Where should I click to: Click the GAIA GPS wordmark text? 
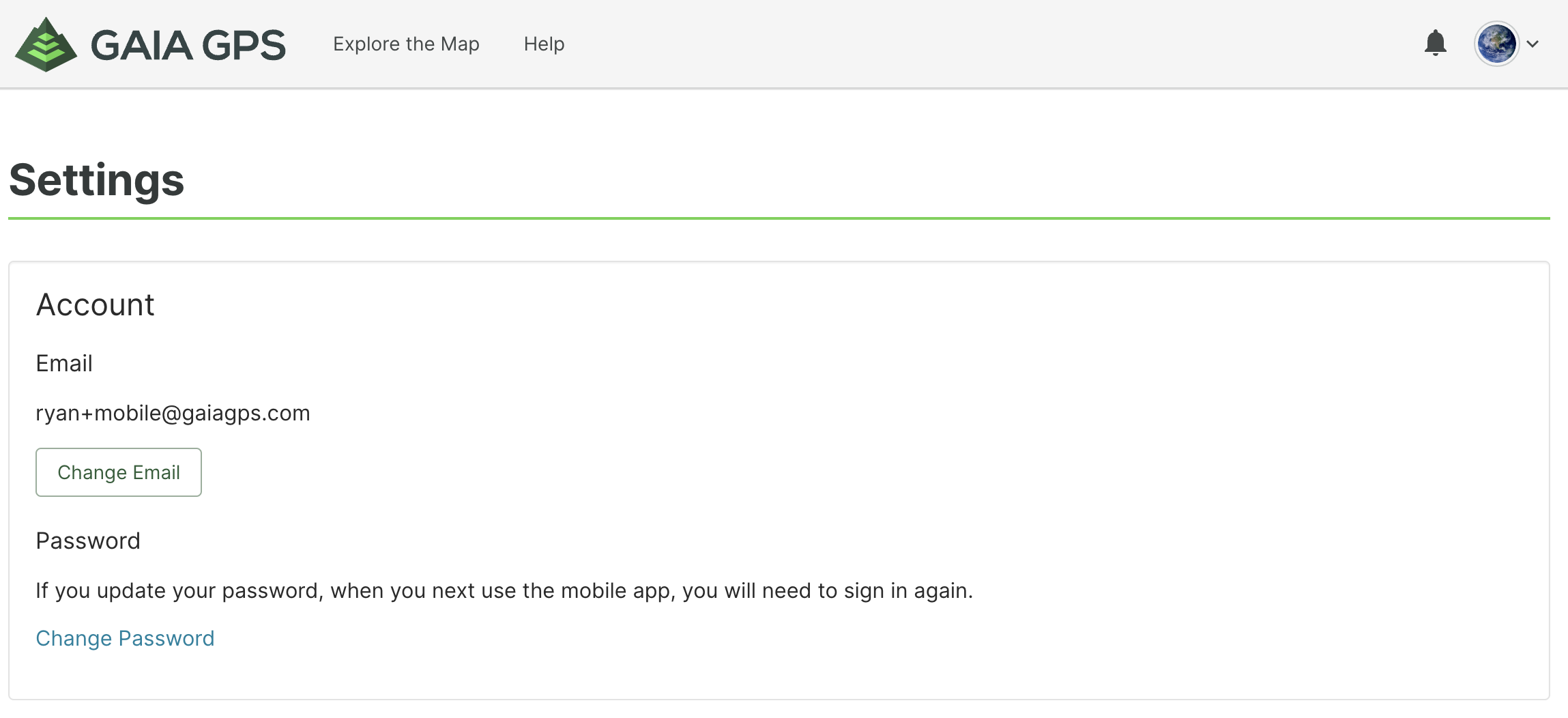pos(188,45)
